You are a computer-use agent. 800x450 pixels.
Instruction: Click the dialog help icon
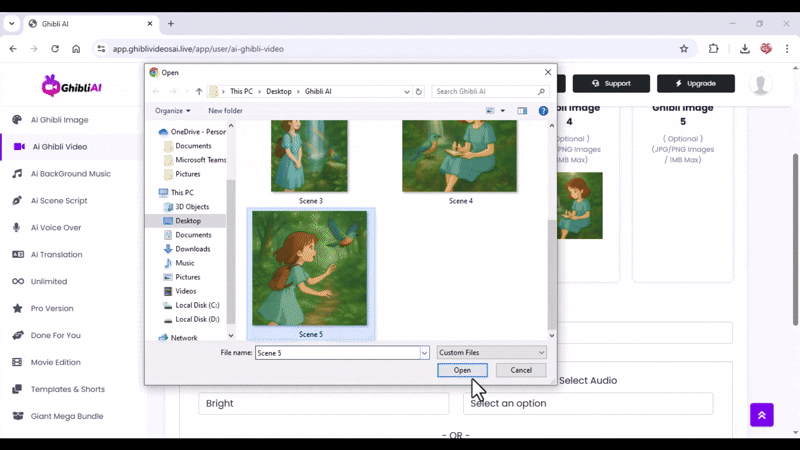coord(543,111)
